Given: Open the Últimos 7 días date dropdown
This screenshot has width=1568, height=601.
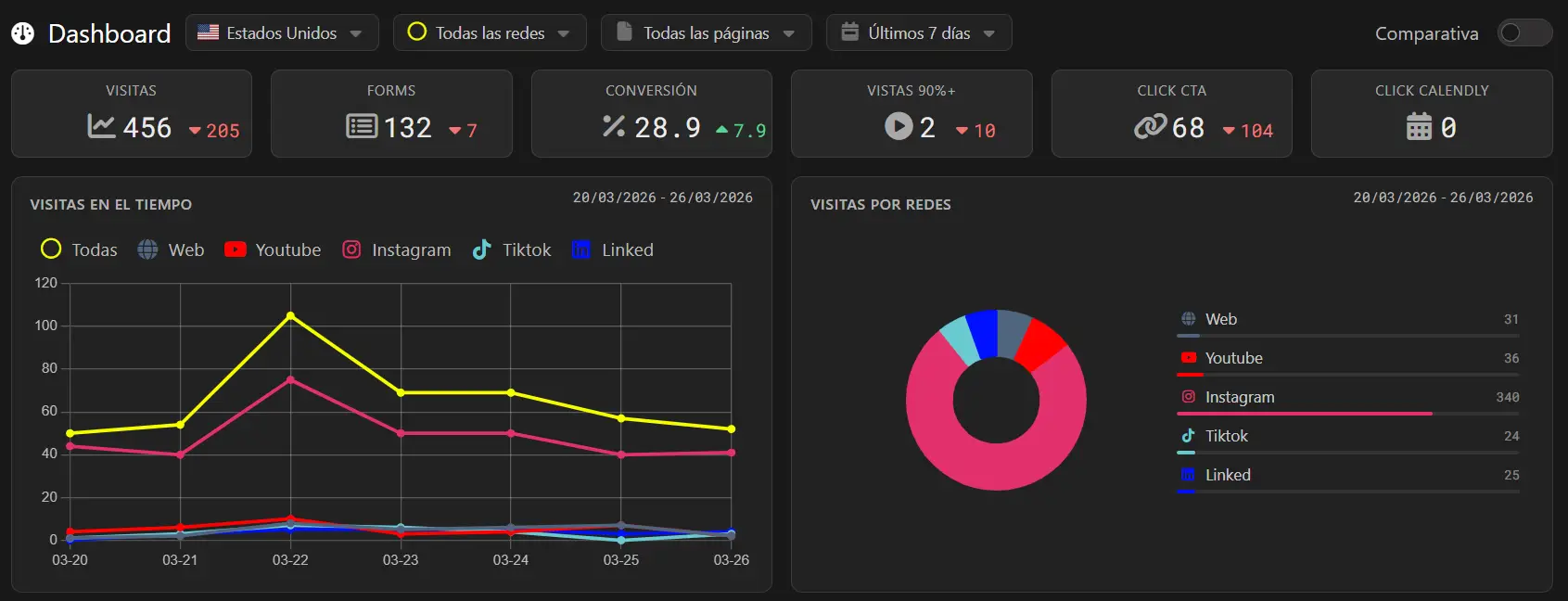Looking at the screenshot, I should coord(918,32).
